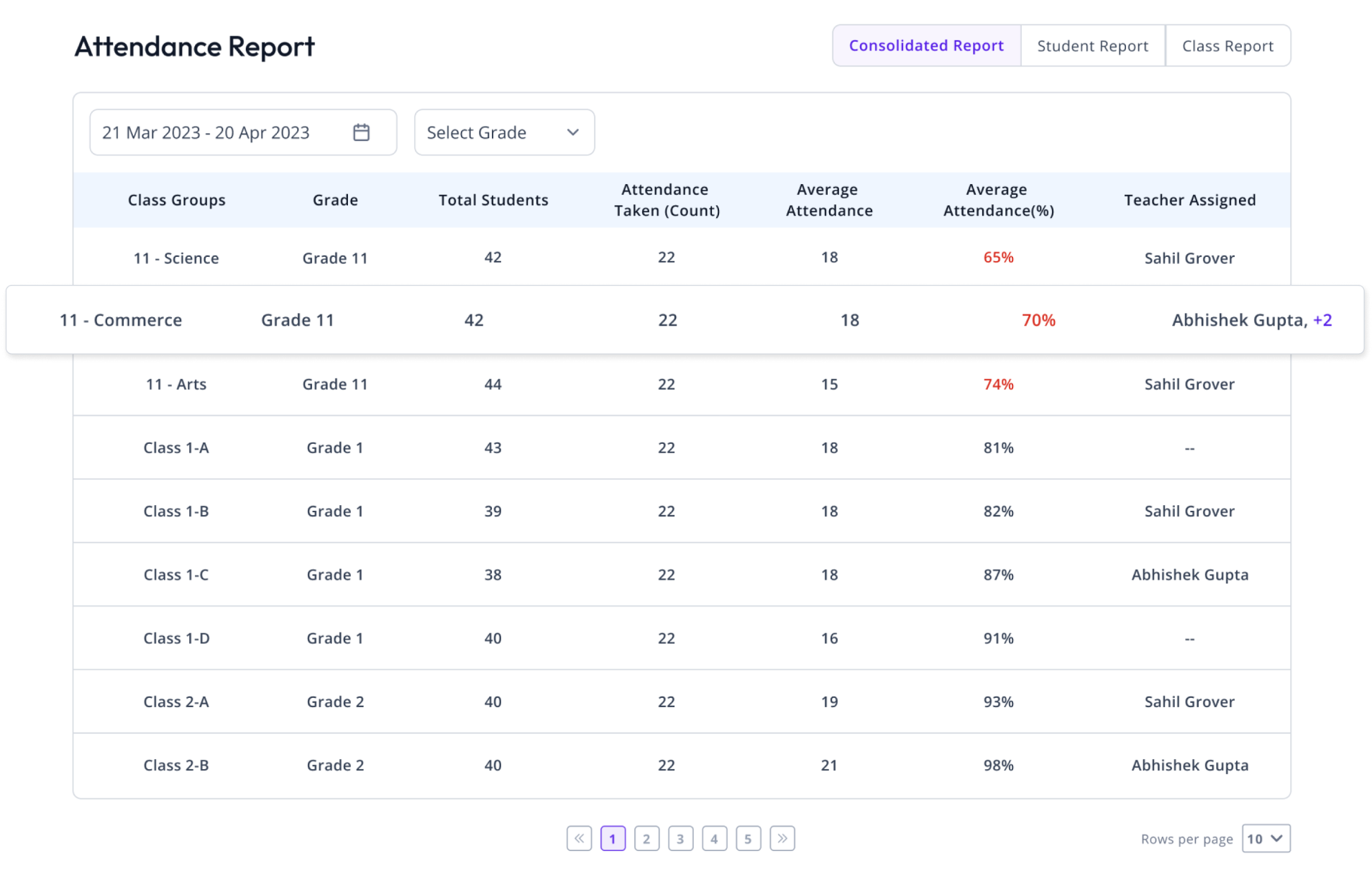Screen dimensions: 1372x877
Task: Switch to the Class Report tab
Action: 1227,46
